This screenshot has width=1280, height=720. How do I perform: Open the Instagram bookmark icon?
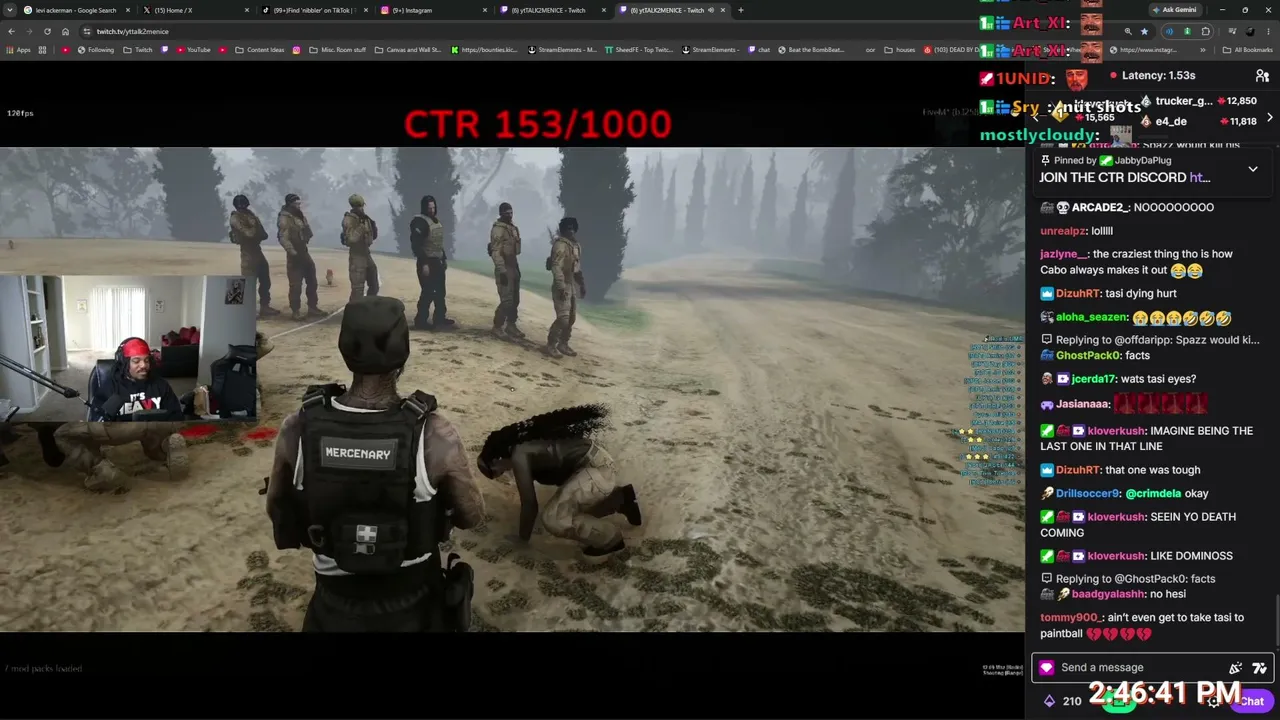pyautogui.click(x=296, y=50)
